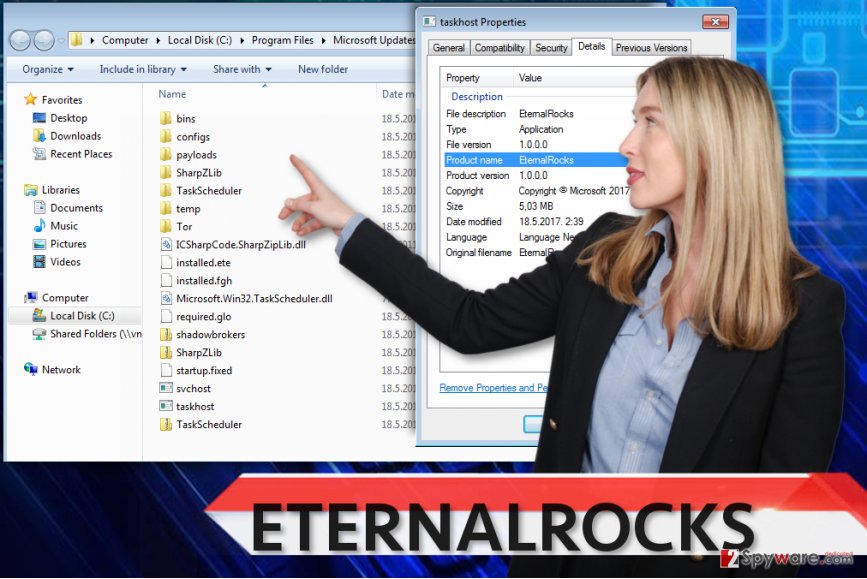Select the Details tab

tap(592, 46)
